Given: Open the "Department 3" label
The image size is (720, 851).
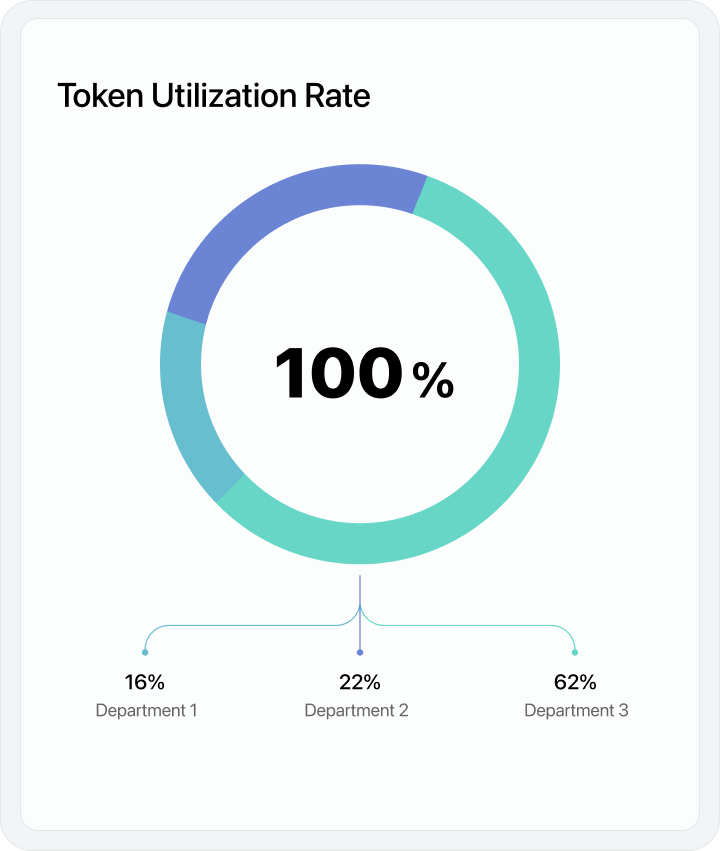Looking at the screenshot, I should click(576, 711).
